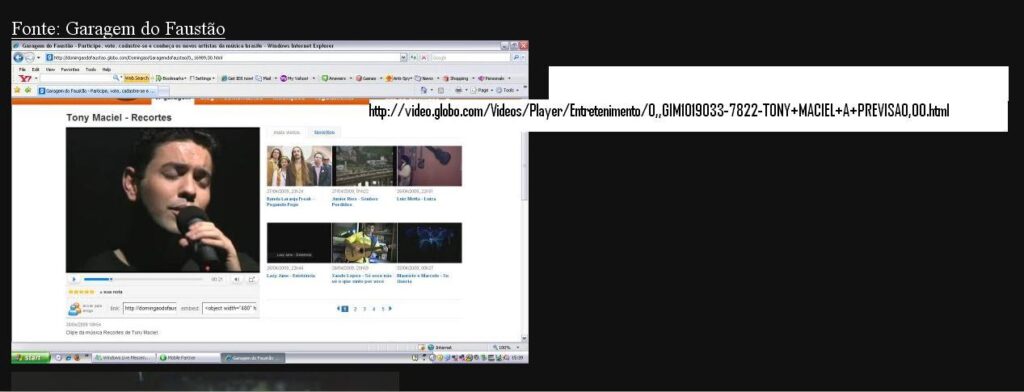The width and height of the screenshot is (1024, 392).
Task: Select the Garagem do Faustão browser tab
Action: pos(97,91)
